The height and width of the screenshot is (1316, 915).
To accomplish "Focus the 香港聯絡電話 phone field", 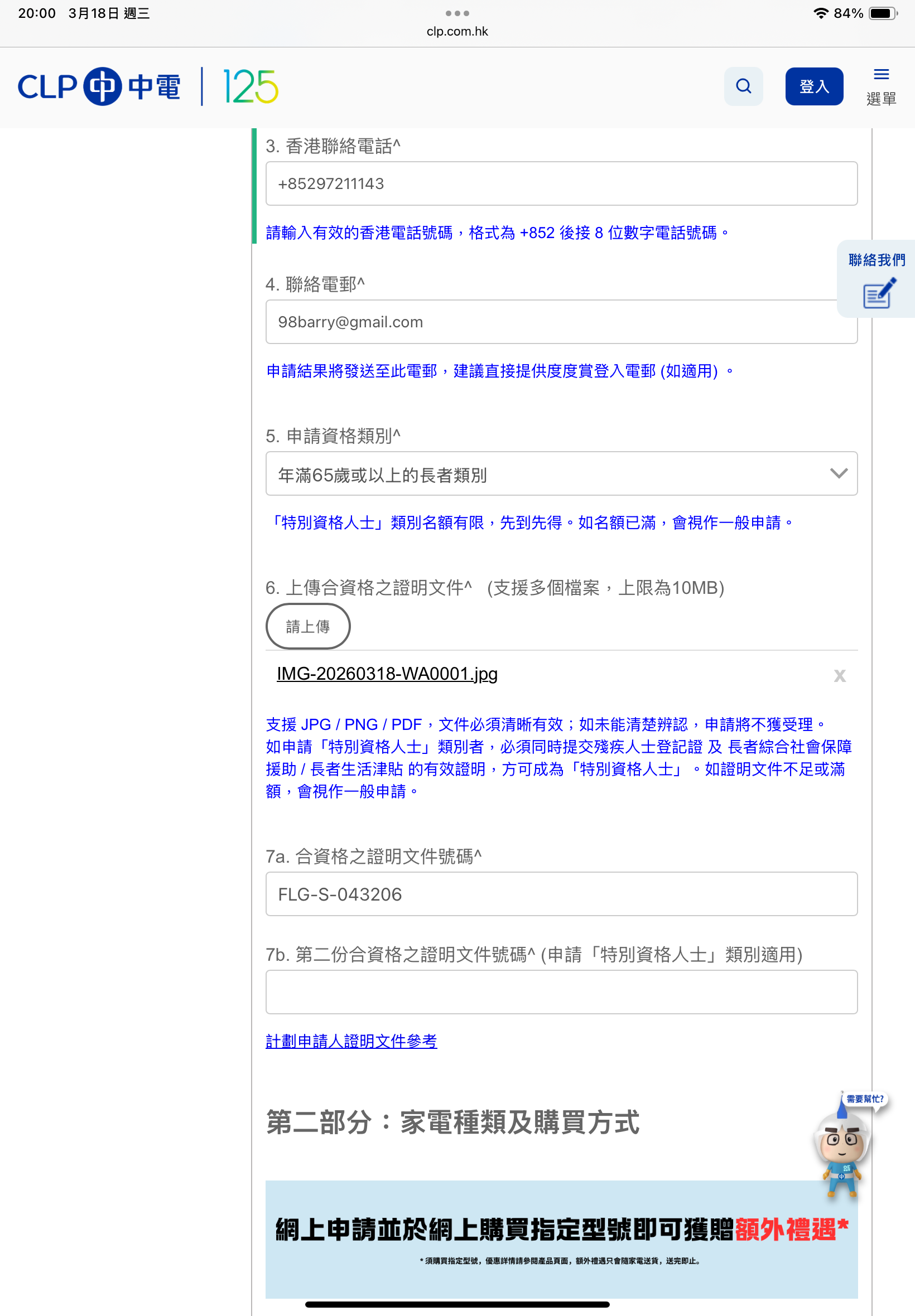I will (561, 183).
